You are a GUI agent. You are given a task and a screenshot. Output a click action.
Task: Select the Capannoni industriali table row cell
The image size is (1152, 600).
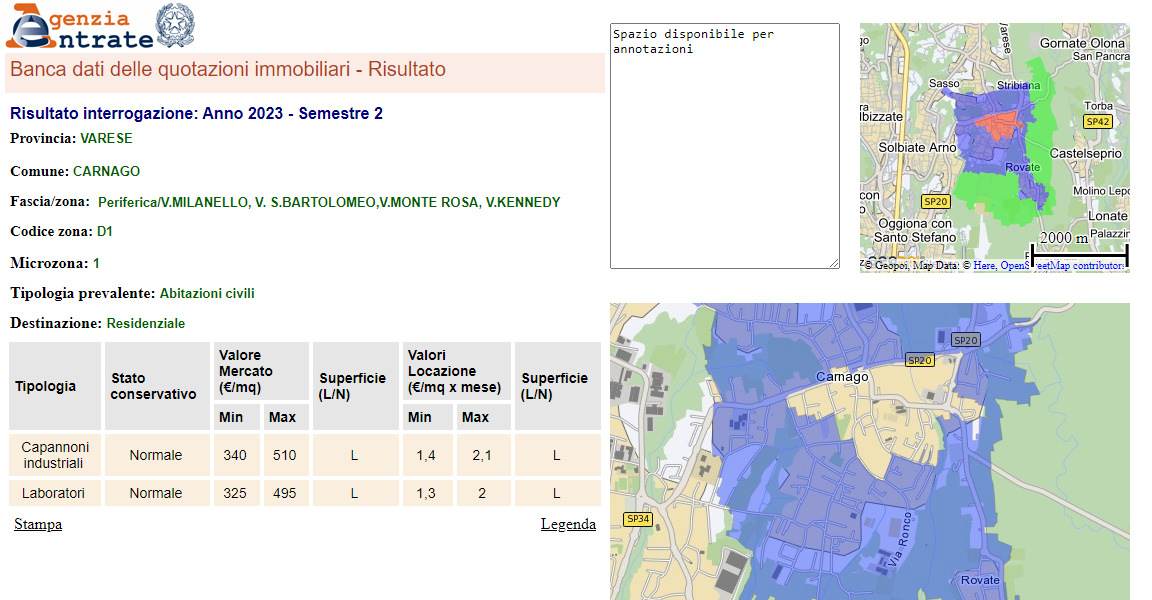[56, 455]
